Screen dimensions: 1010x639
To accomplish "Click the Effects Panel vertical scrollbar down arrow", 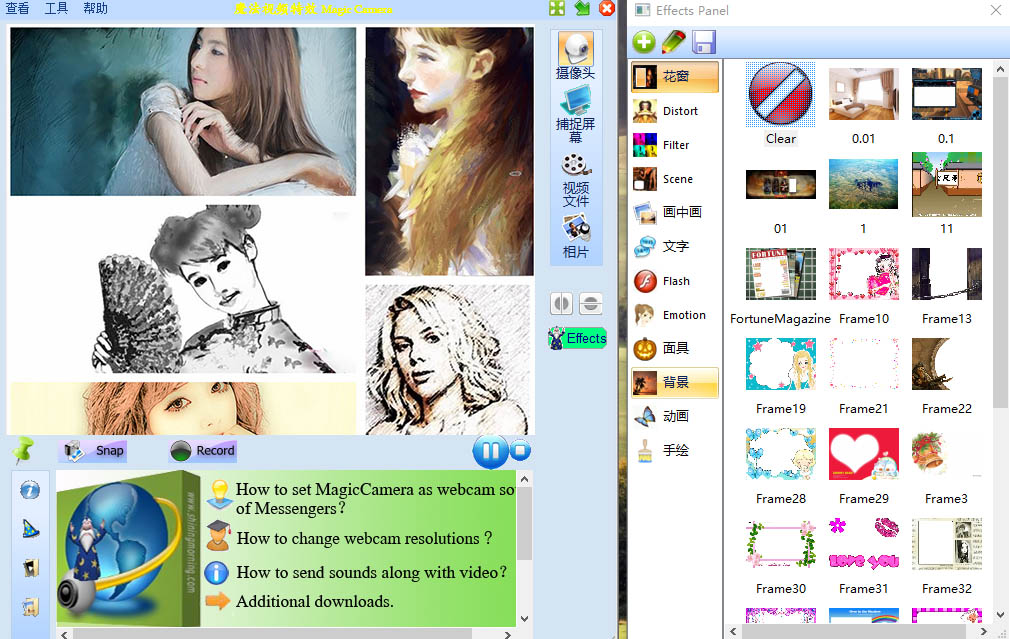I will click(x=1000, y=615).
